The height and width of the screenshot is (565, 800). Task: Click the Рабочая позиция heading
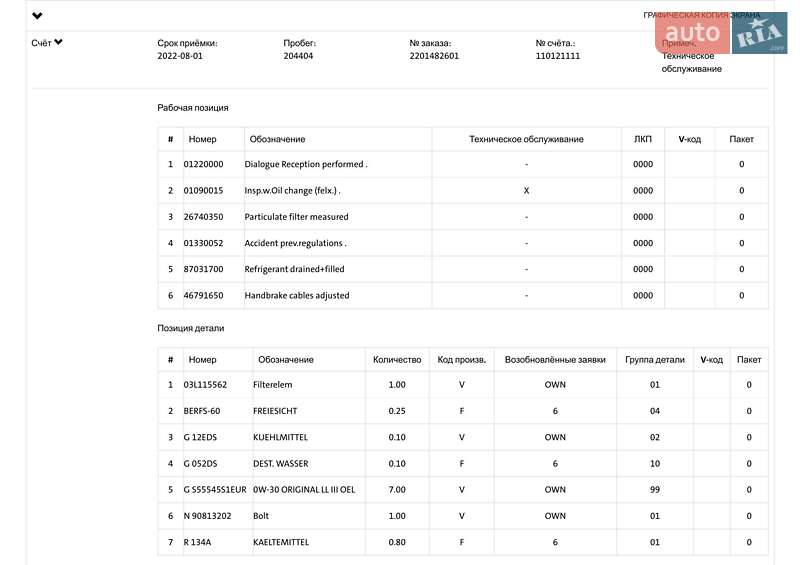click(193, 108)
